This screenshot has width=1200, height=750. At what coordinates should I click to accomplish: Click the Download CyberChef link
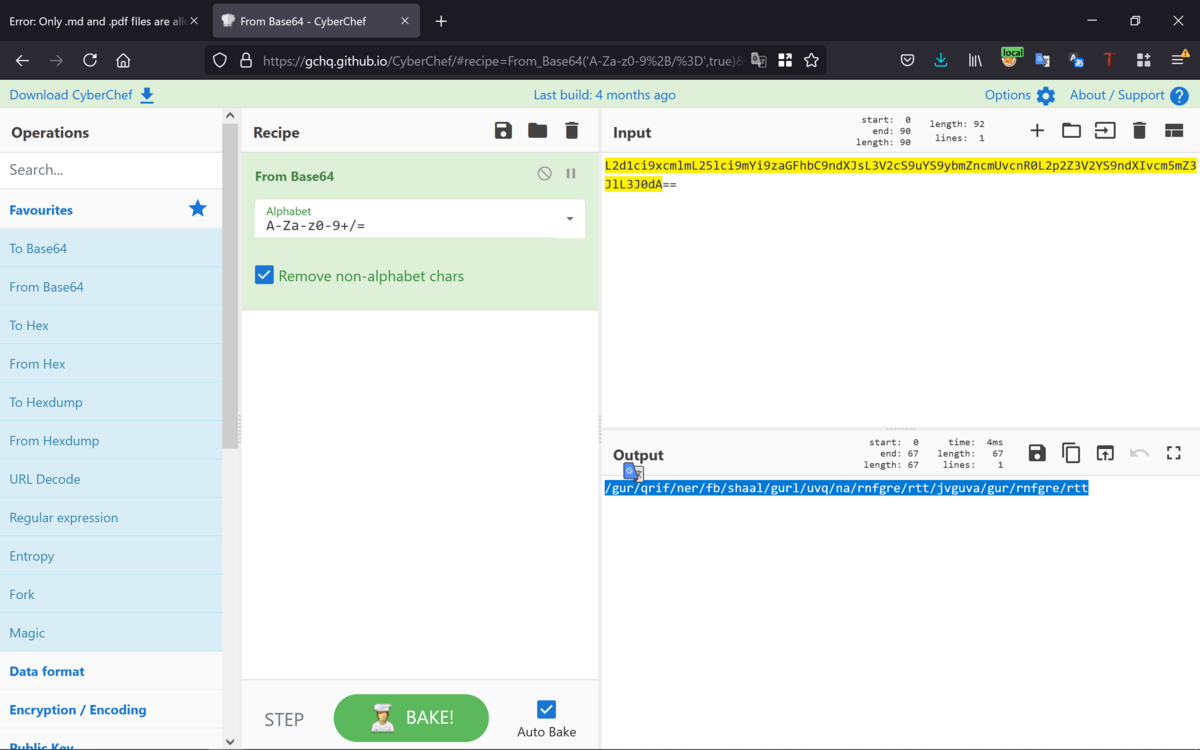click(82, 95)
